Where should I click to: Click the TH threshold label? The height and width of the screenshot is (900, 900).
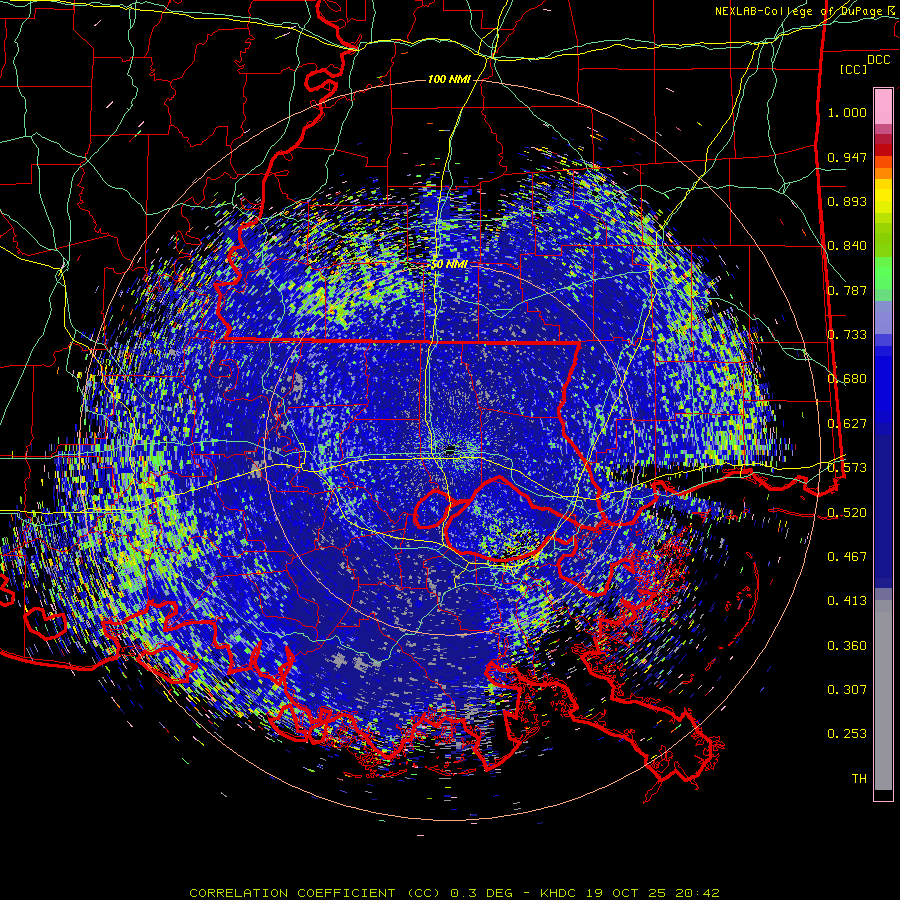pyautogui.click(x=859, y=779)
